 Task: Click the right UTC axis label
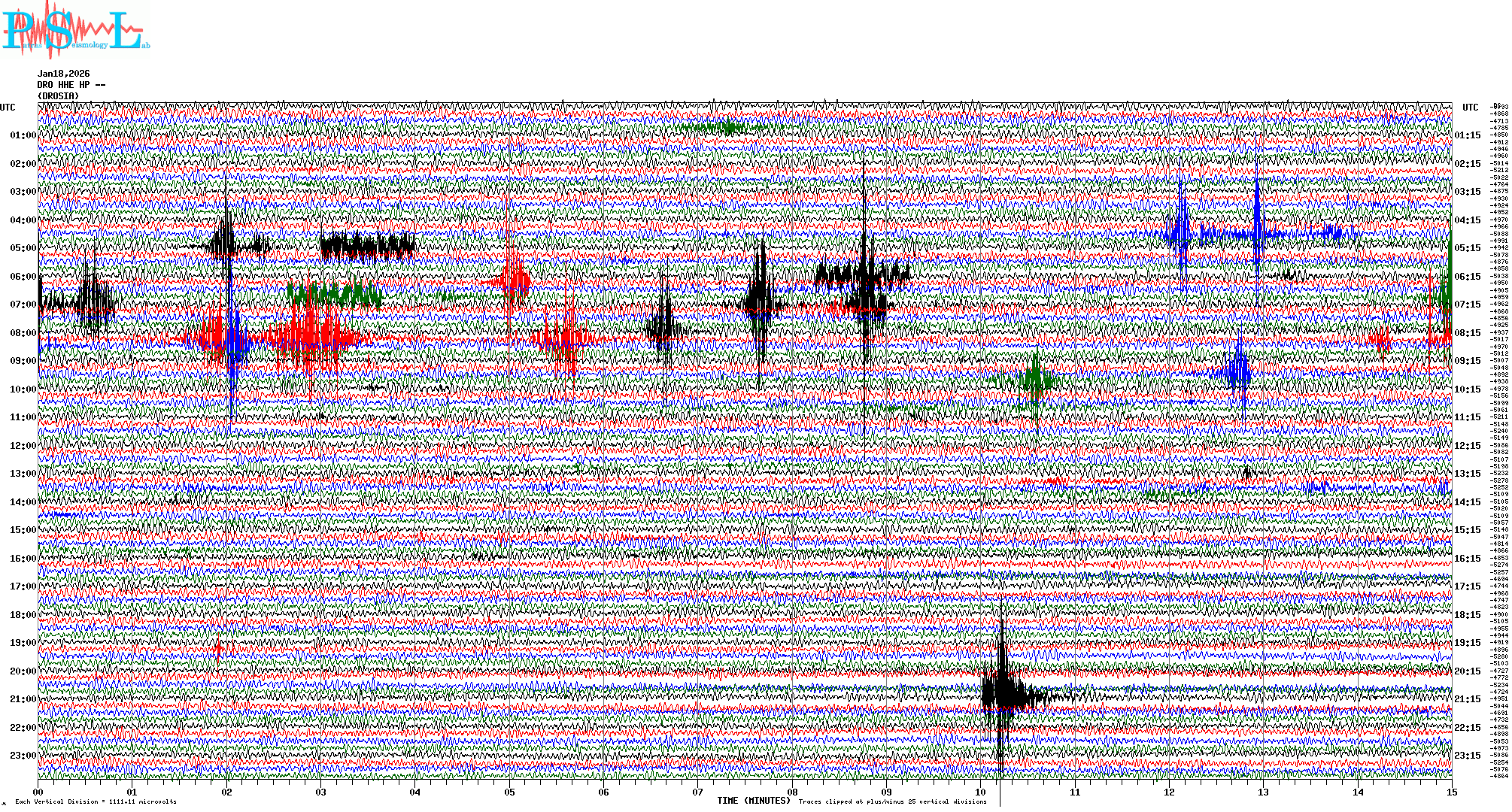tap(1470, 108)
